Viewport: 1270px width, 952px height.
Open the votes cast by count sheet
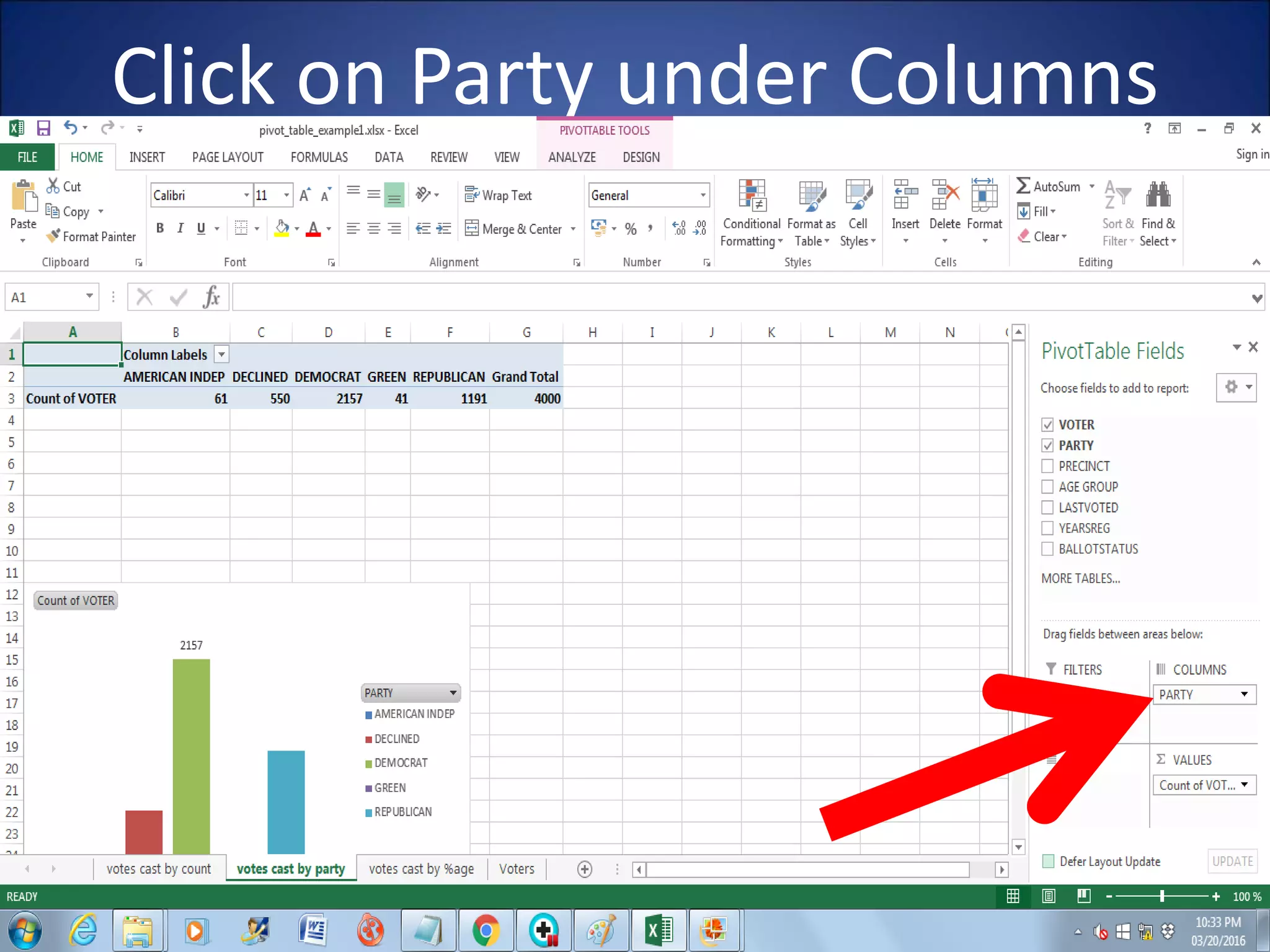[x=159, y=869]
